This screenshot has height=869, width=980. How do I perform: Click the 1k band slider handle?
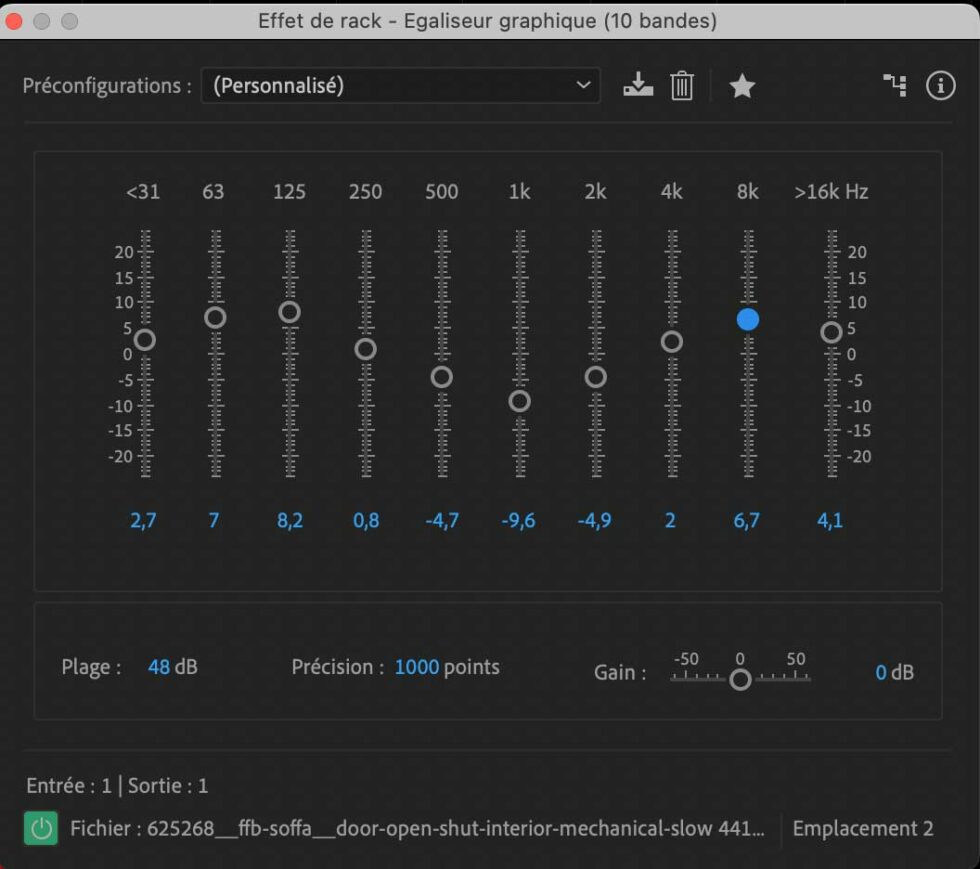(x=519, y=401)
